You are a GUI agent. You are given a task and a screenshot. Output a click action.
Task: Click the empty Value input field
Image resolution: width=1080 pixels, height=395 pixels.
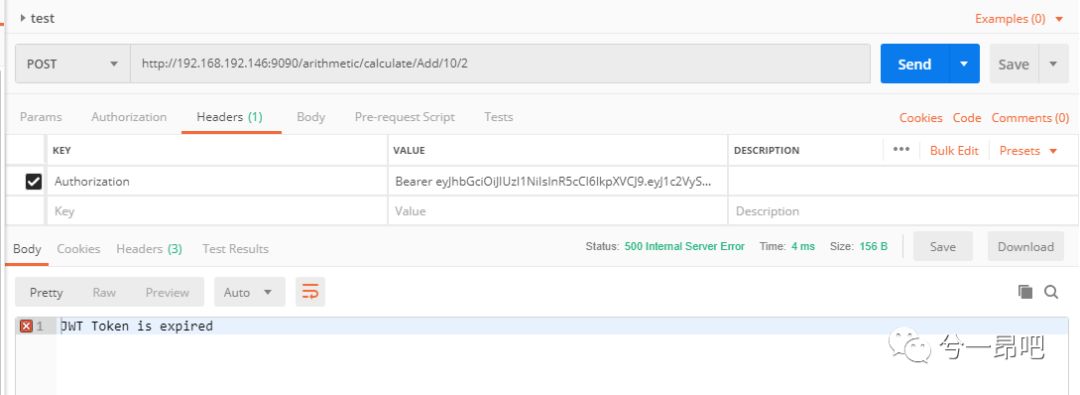557,211
